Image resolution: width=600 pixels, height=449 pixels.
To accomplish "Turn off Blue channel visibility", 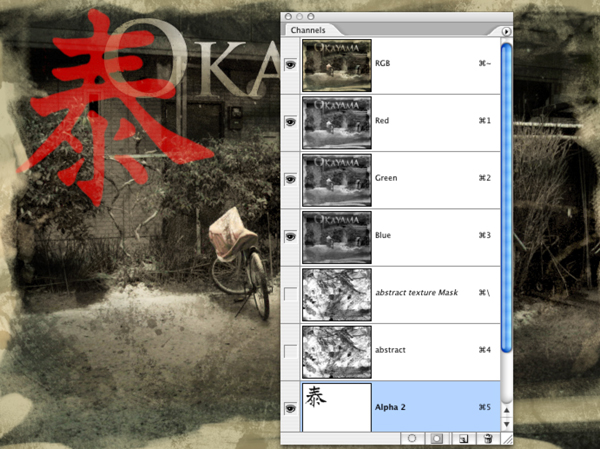I will 291,237.
